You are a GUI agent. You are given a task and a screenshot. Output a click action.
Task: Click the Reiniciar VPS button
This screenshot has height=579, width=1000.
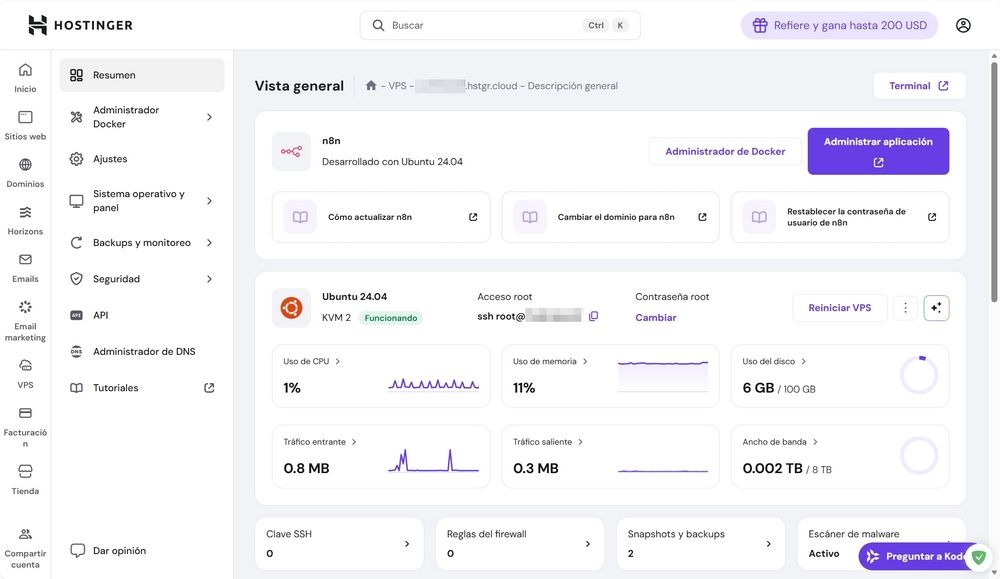point(839,308)
